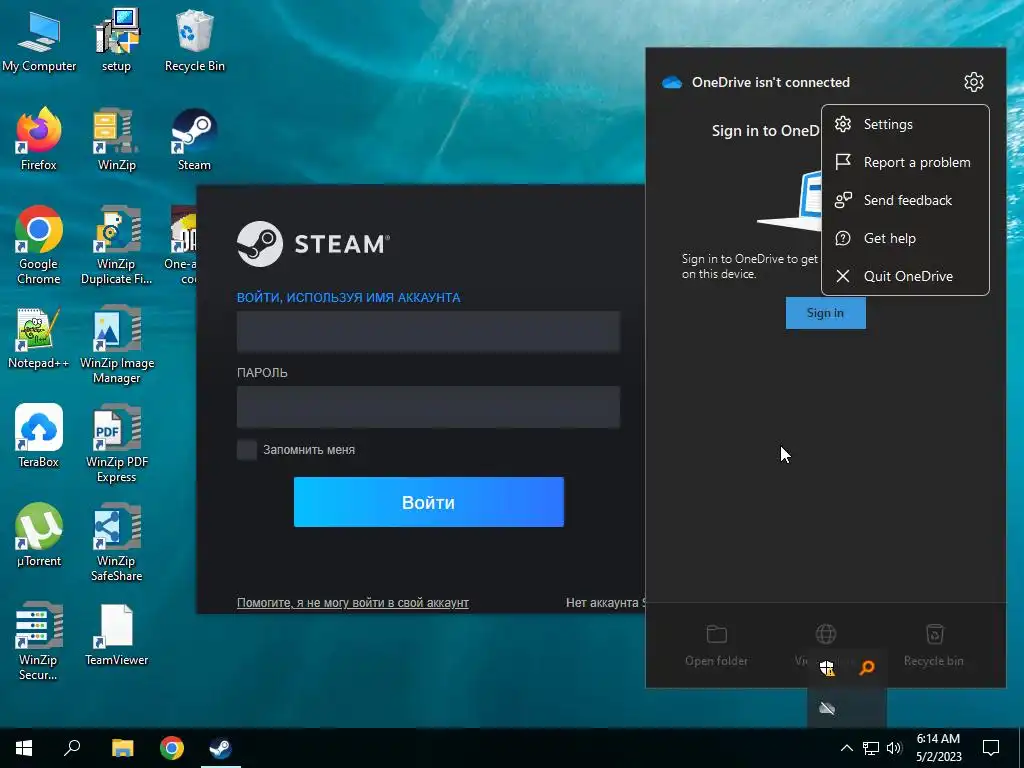Select the TeamViewer desktop shortcut
The width and height of the screenshot is (1024, 768).
pos(116,635)
